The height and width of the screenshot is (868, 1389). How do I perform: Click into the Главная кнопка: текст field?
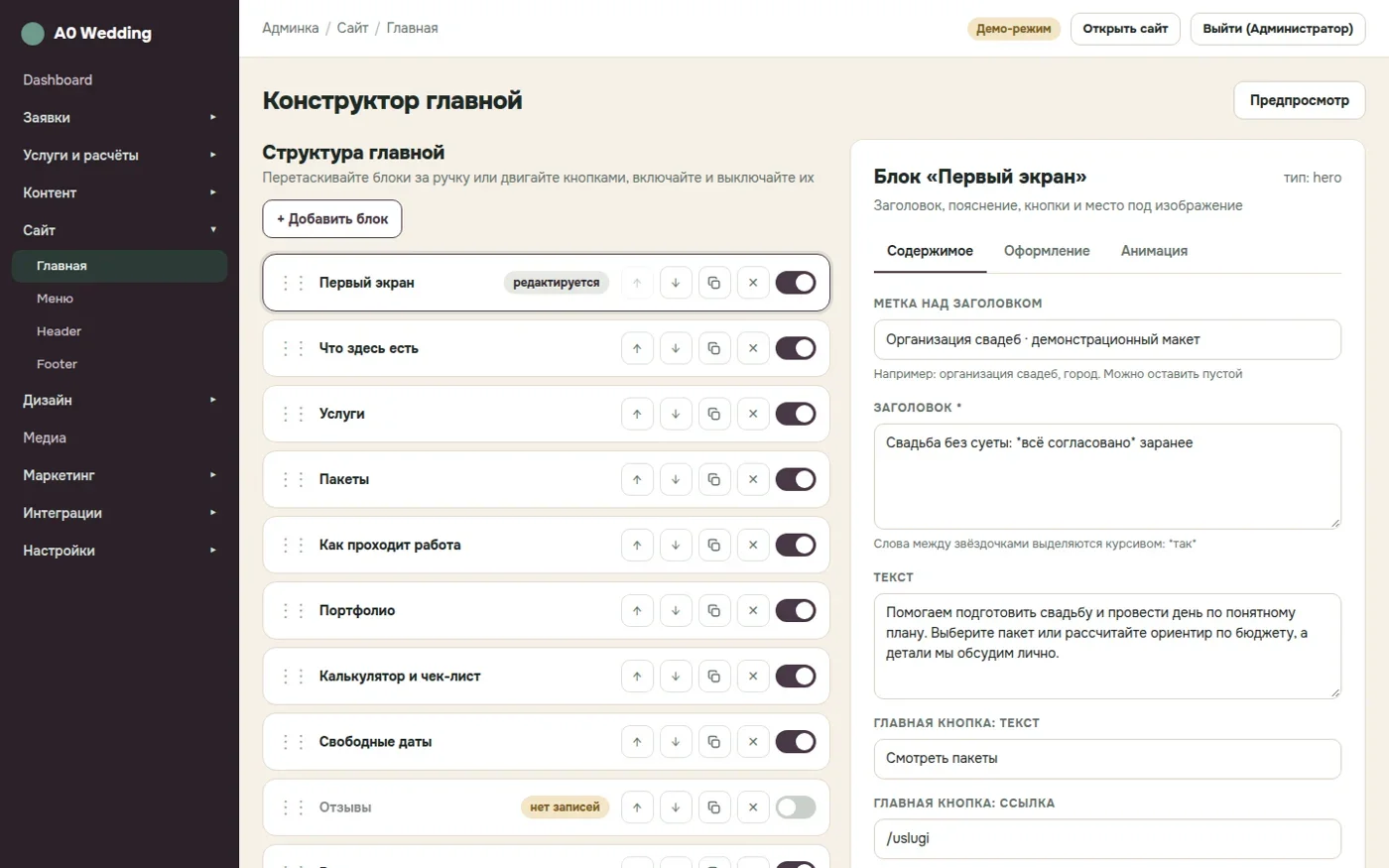click(1107, 758)
